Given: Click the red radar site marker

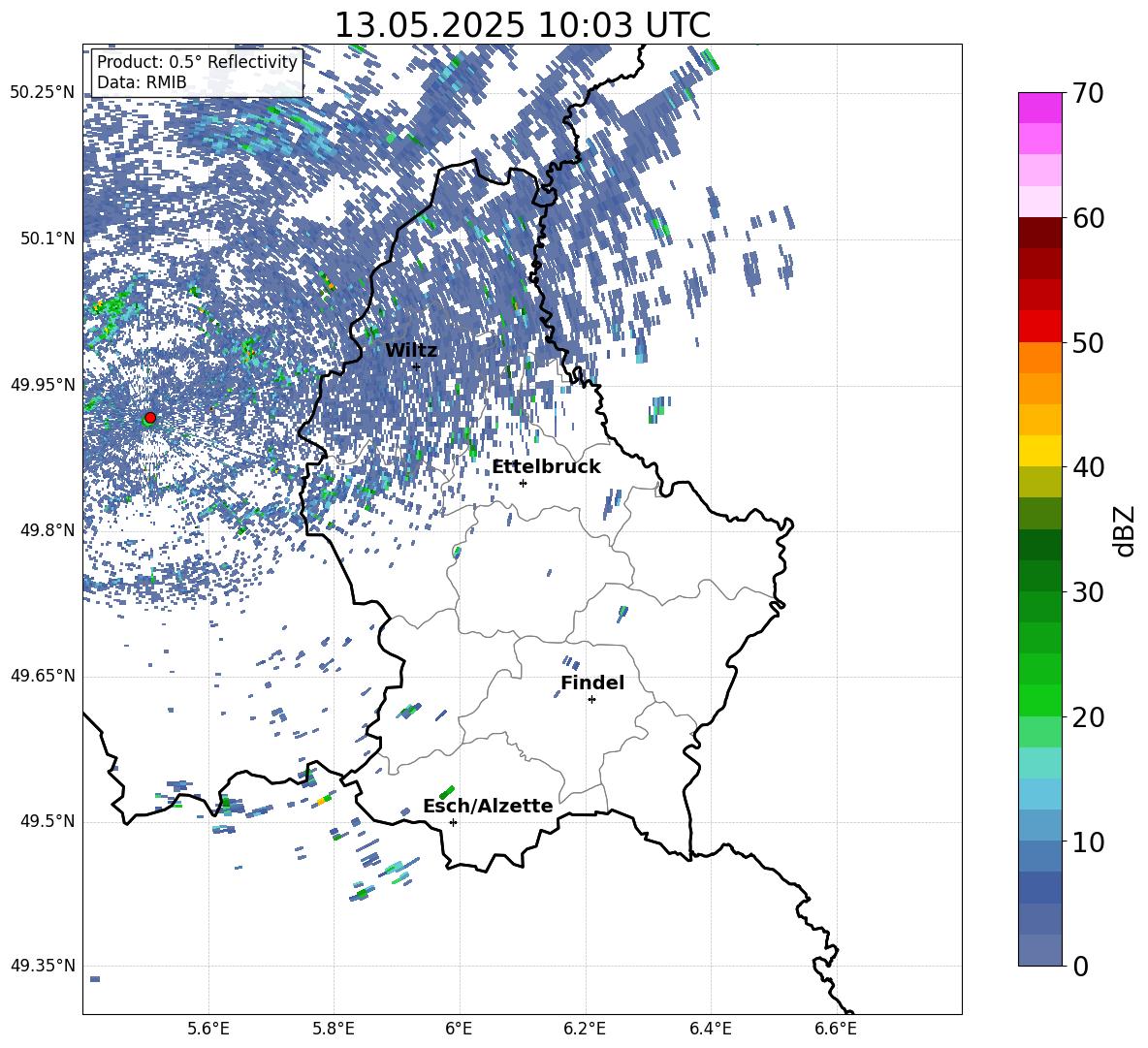Looking at the screenshot, I should pos(150,418).
